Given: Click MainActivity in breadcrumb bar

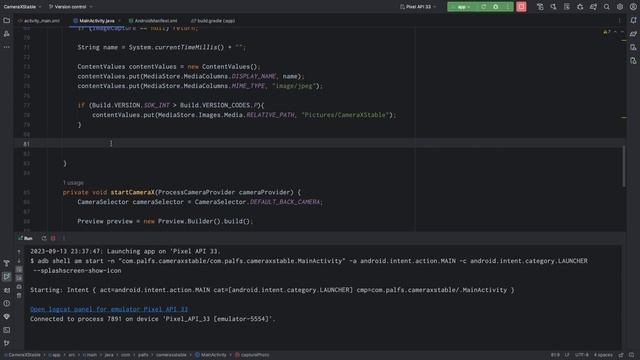Looking at the screenshot, I should 211,355.
